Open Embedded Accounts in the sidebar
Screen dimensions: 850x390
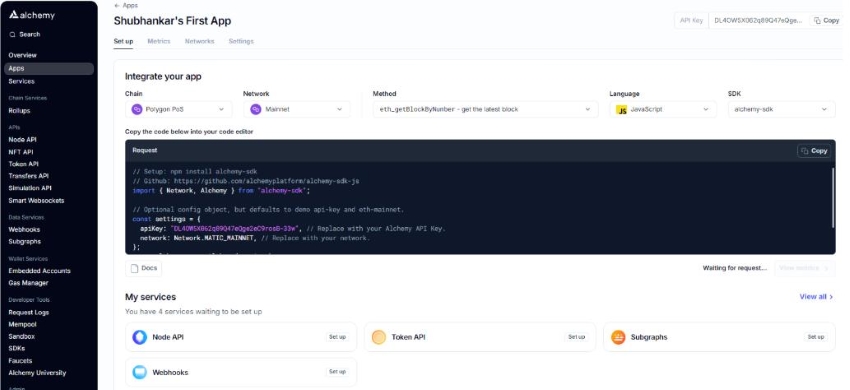[40, 271]
